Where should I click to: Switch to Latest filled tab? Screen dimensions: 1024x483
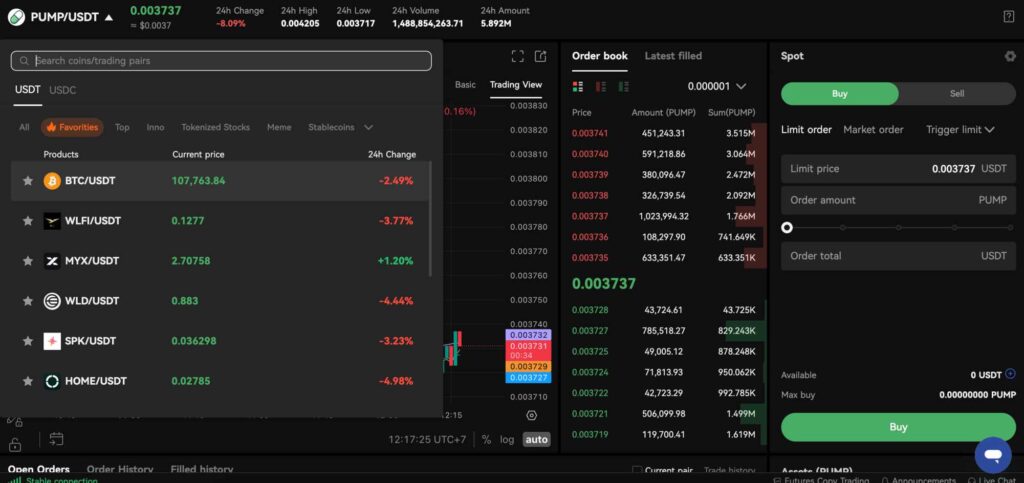coord(673,56)
